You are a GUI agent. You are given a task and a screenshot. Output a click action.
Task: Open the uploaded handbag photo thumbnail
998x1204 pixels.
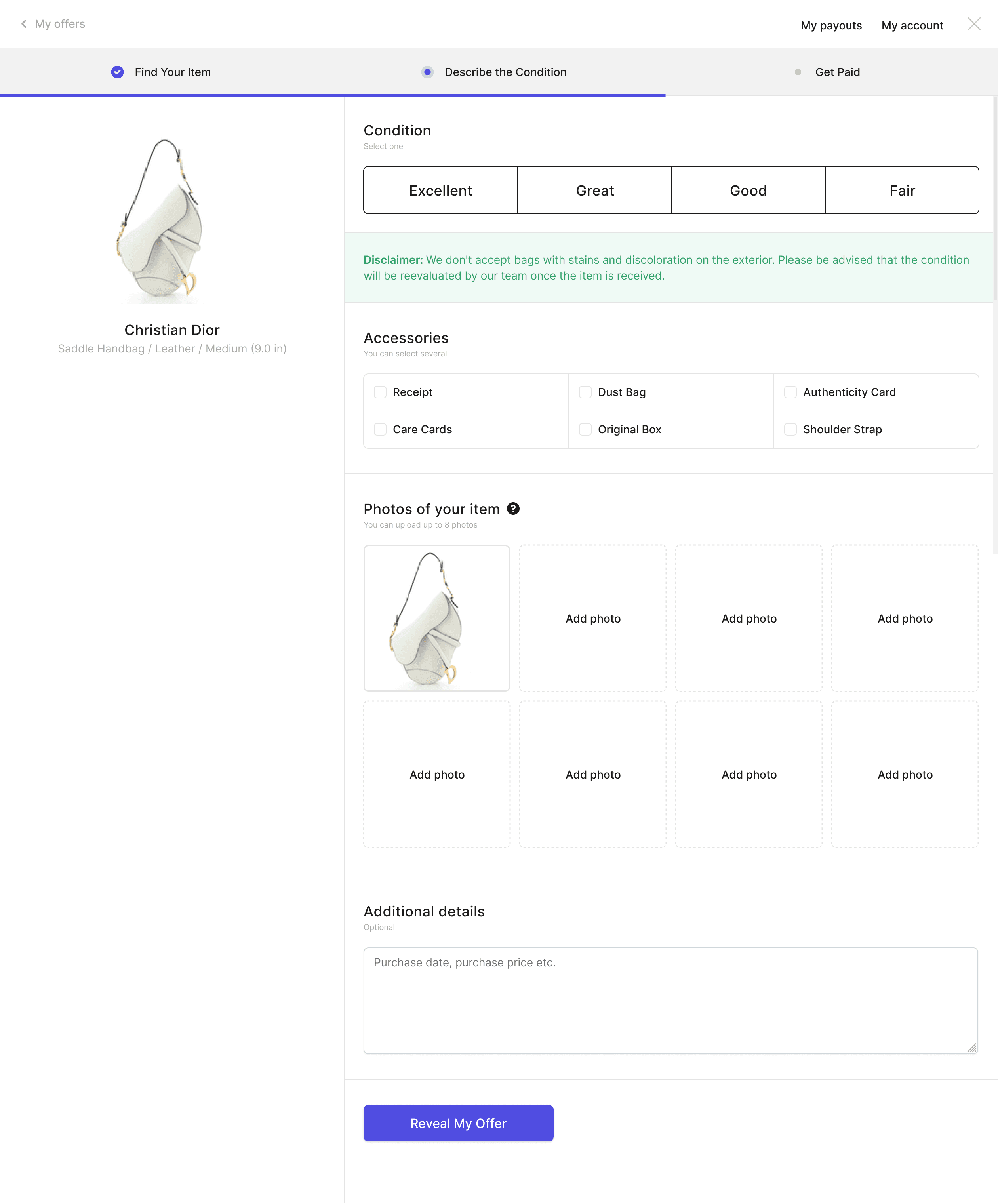[x=436, y=618]
